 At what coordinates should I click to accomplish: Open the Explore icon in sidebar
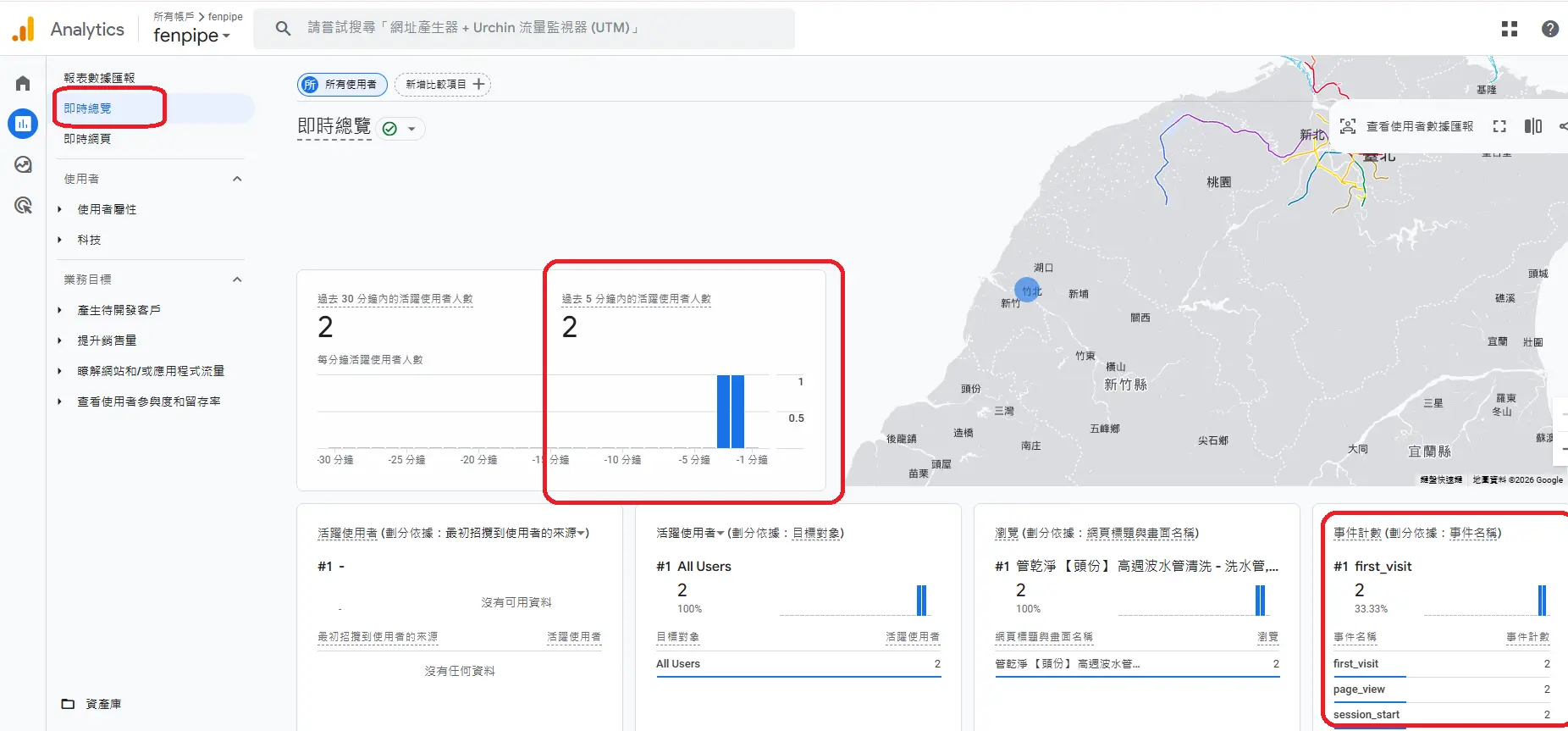pyautogui.click(x=23, y=164)
